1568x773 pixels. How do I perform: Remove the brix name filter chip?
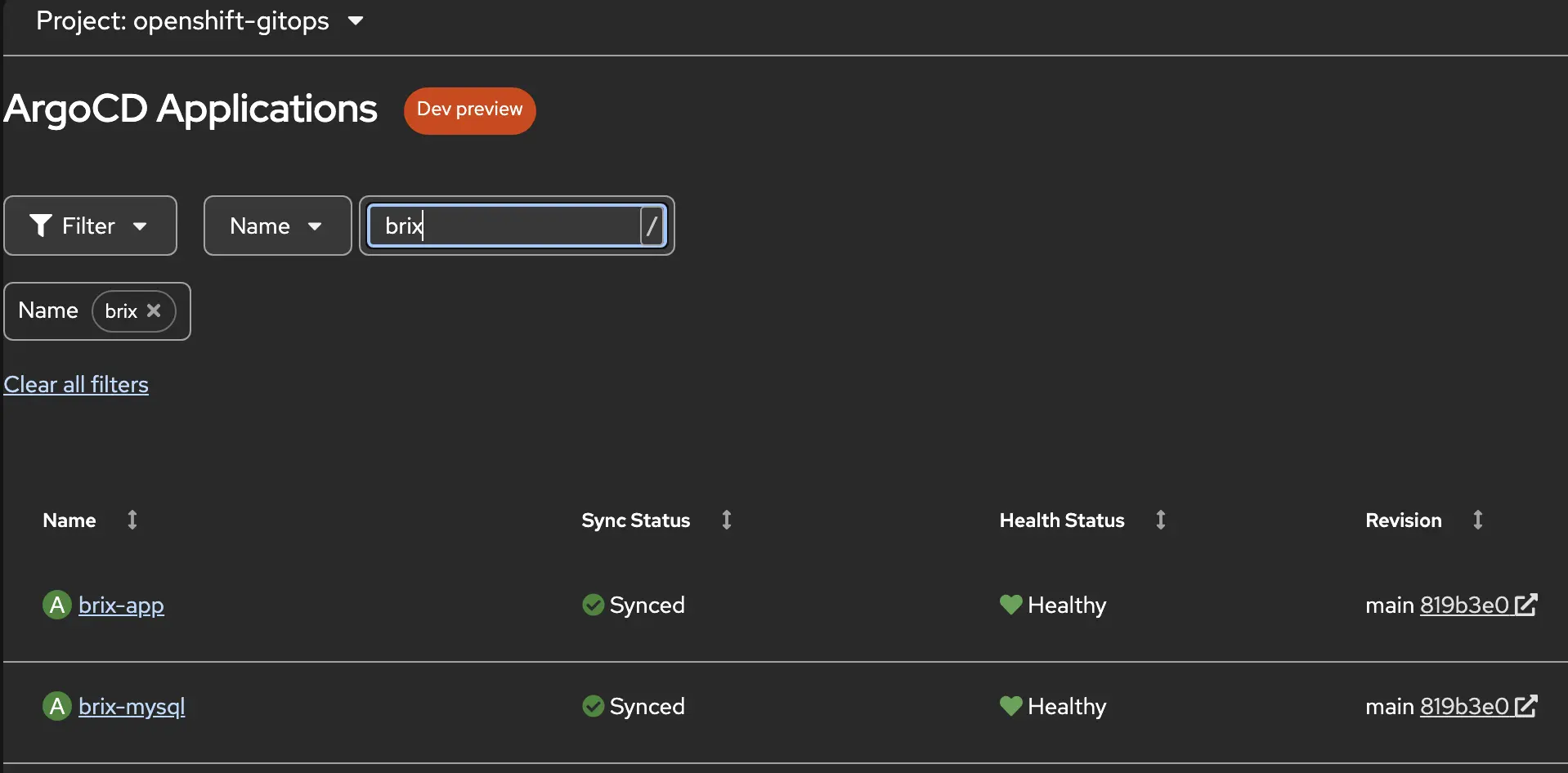[155, 311]
